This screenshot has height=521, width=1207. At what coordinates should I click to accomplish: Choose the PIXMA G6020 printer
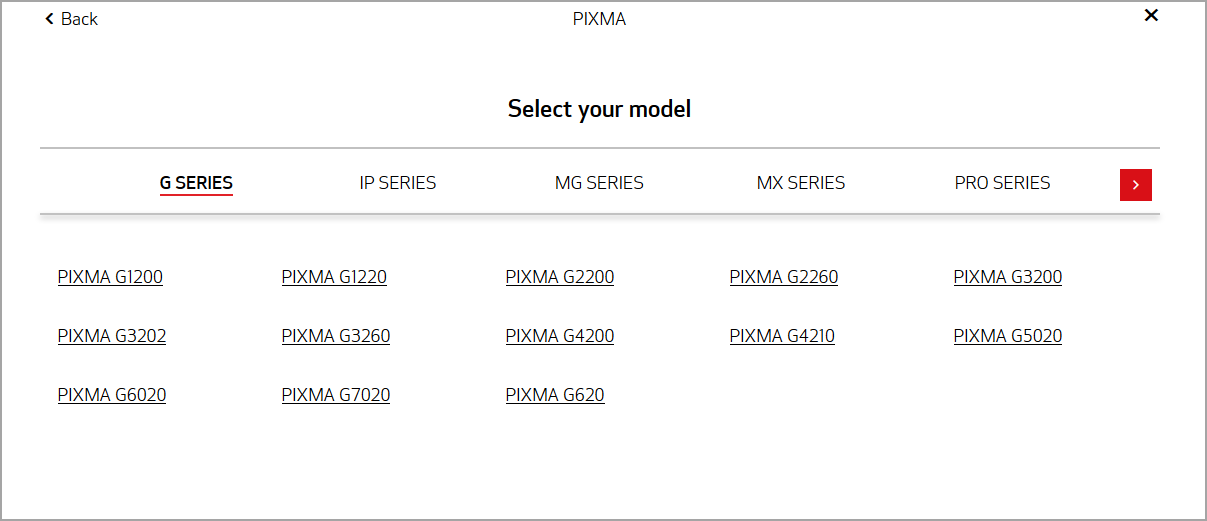click(112, 395)
